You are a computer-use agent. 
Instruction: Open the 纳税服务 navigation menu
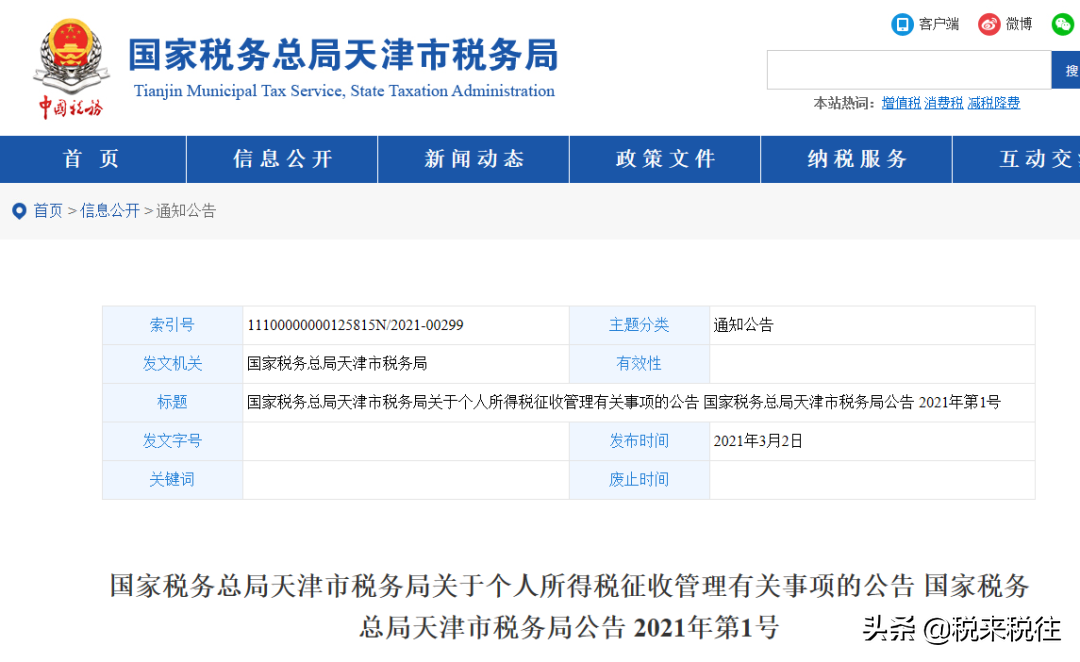click(857, 159)
